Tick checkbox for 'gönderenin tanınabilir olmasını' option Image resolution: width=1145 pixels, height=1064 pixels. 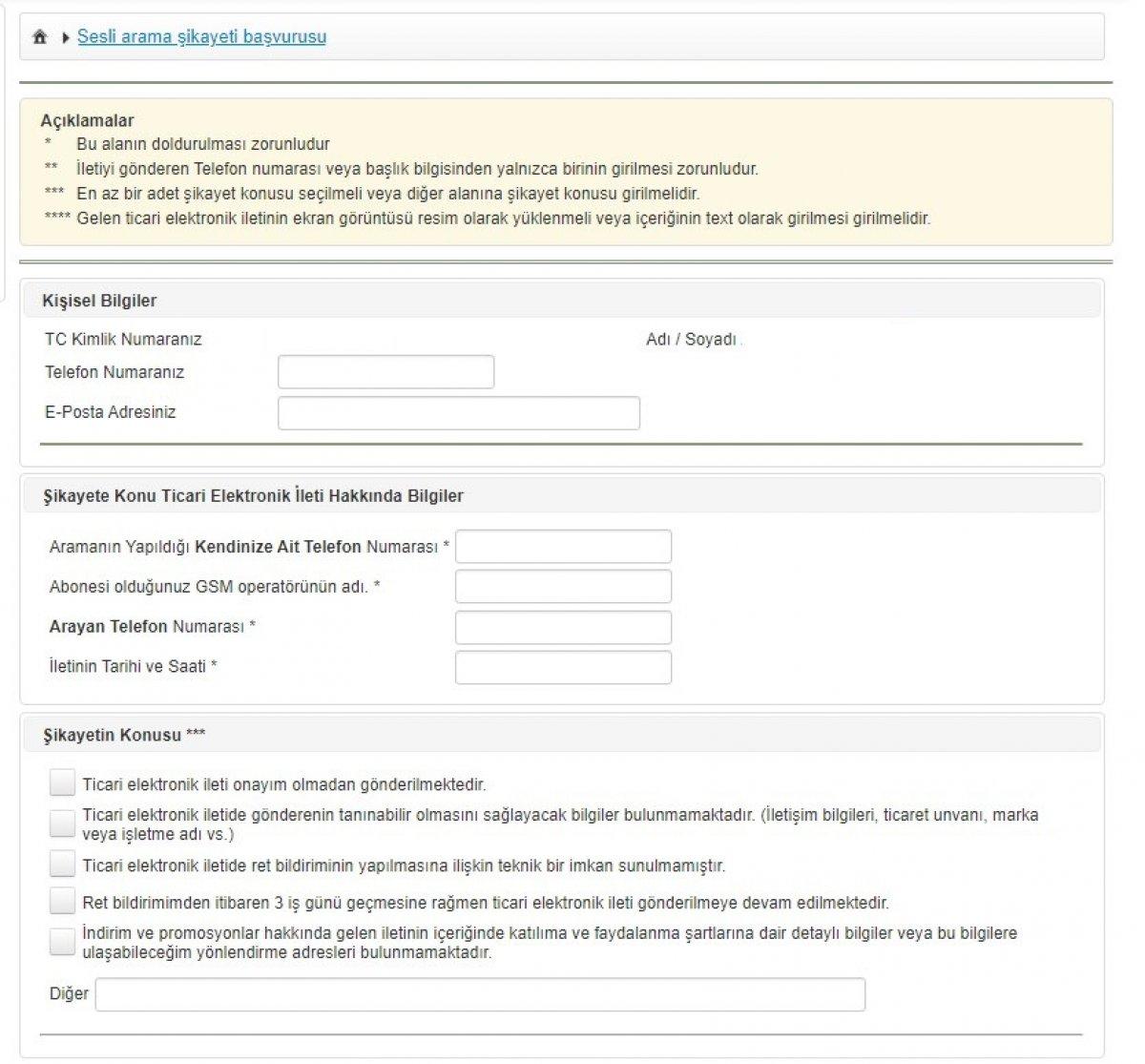(62, 823)
